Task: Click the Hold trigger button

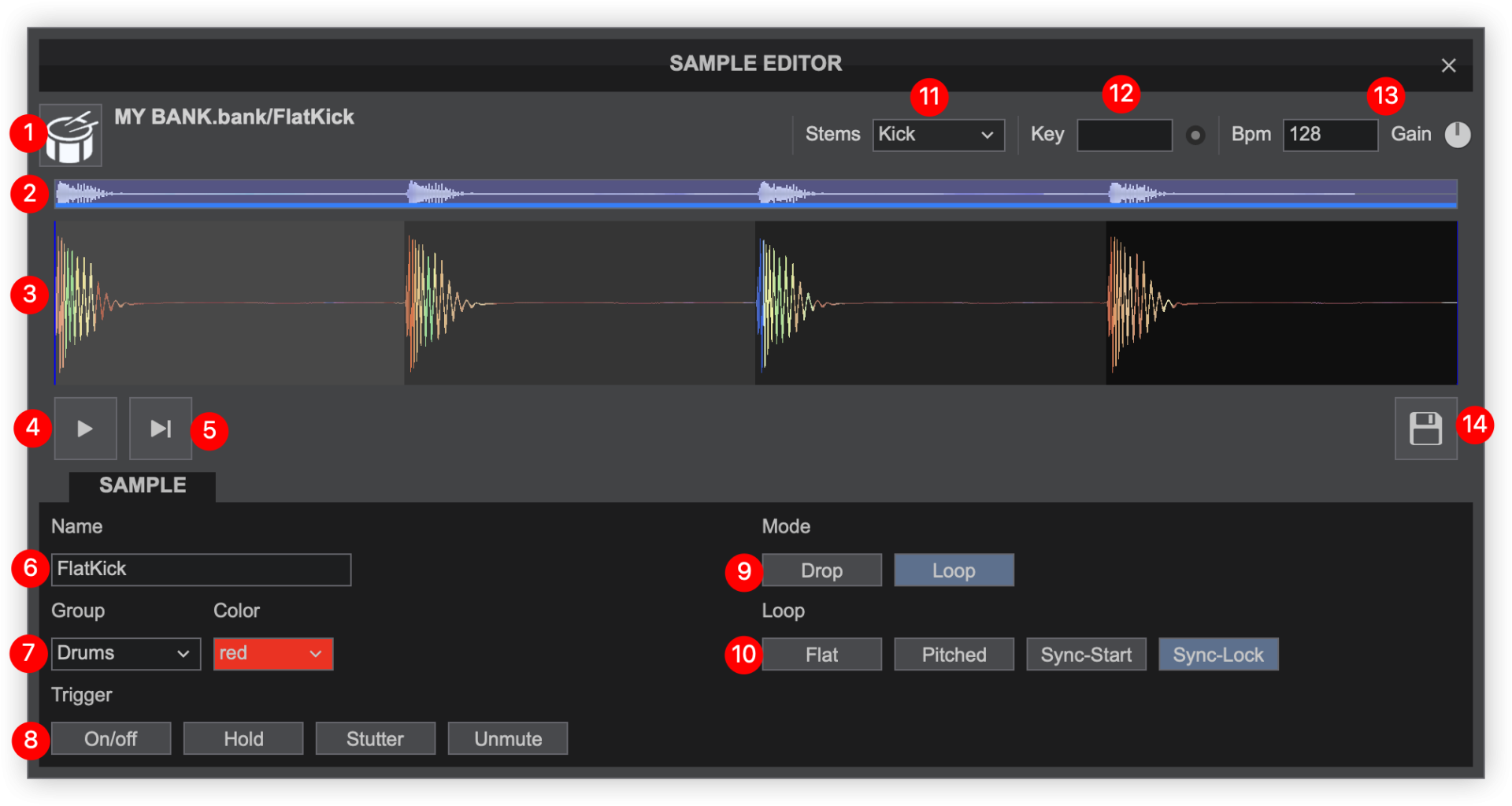Action: [x=243, y=739]
